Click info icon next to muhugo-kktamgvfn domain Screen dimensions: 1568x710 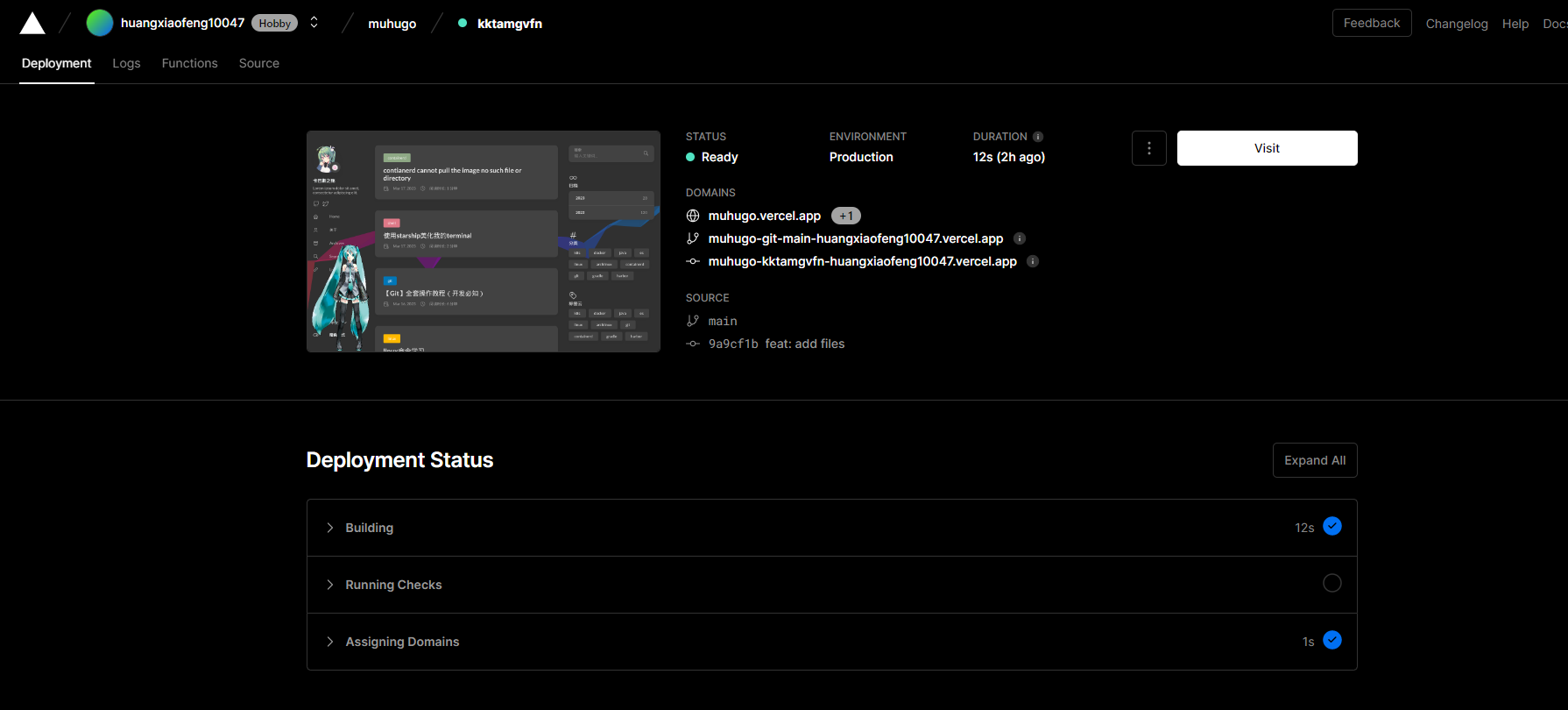point(1033,261)
